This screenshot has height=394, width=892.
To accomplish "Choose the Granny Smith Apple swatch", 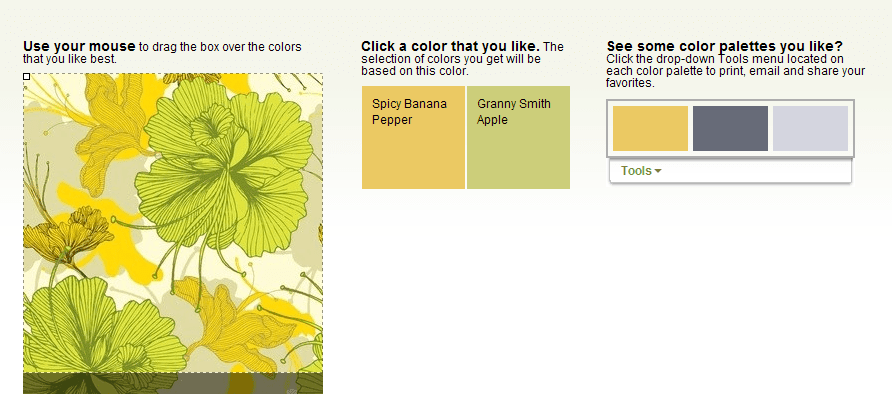I will (518, 137).
